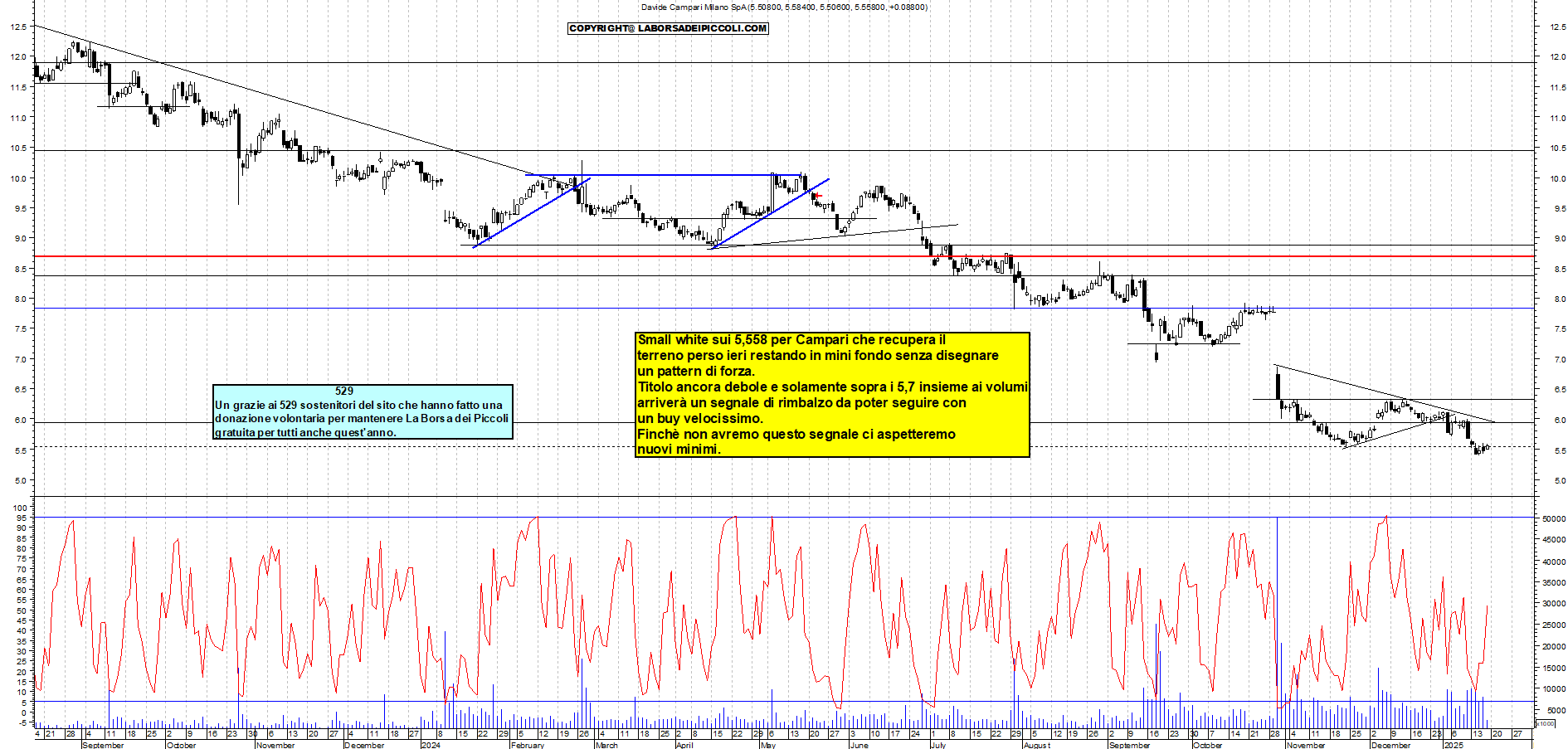1568x749 pixels.
Task: Click the 'March' month label
Action: pos(606,745)
